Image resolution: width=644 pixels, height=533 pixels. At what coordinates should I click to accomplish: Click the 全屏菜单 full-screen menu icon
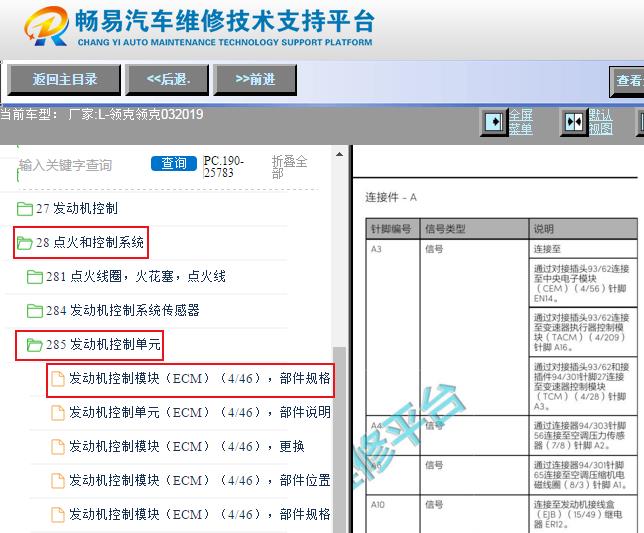coord(493,122)
